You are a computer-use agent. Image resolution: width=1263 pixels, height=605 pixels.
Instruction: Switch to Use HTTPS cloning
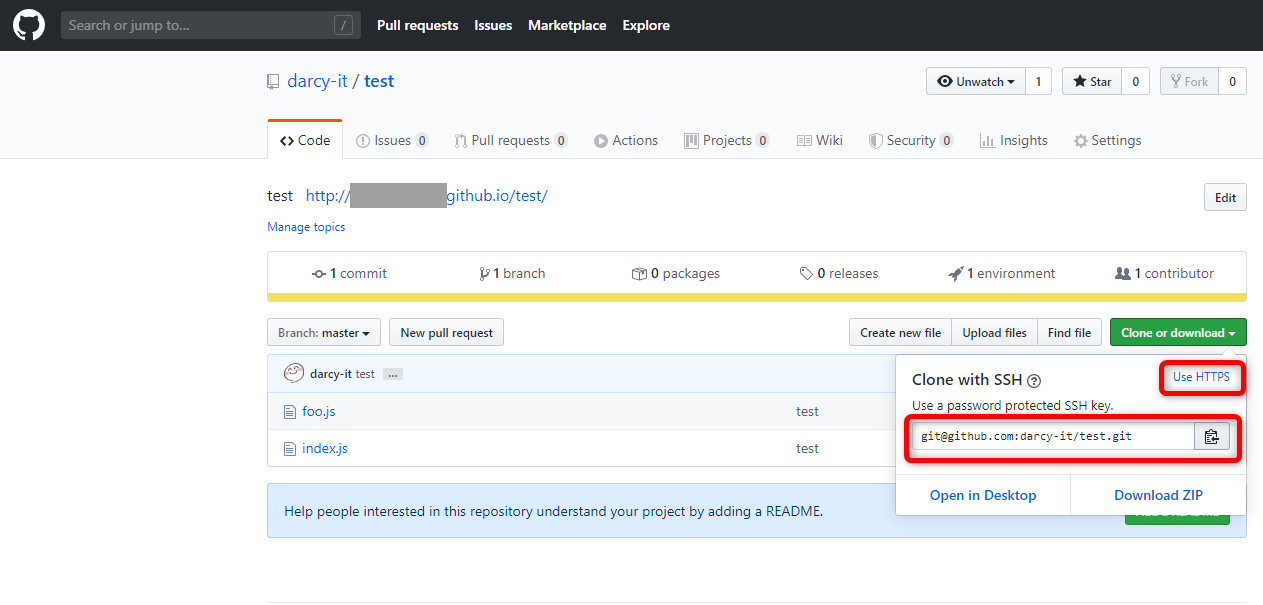pos(1202,377)
